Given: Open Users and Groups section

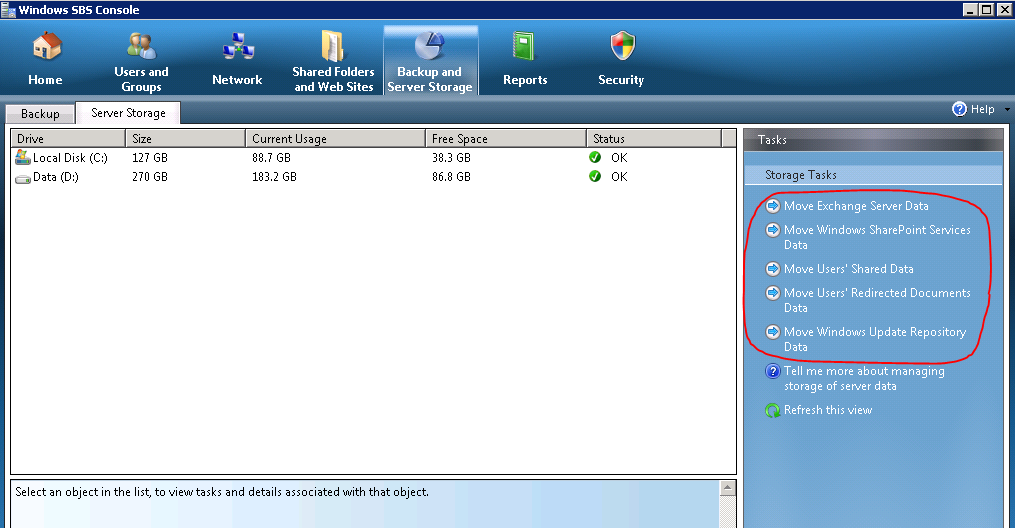Looking at the screenshot, I should coord(141,48).
